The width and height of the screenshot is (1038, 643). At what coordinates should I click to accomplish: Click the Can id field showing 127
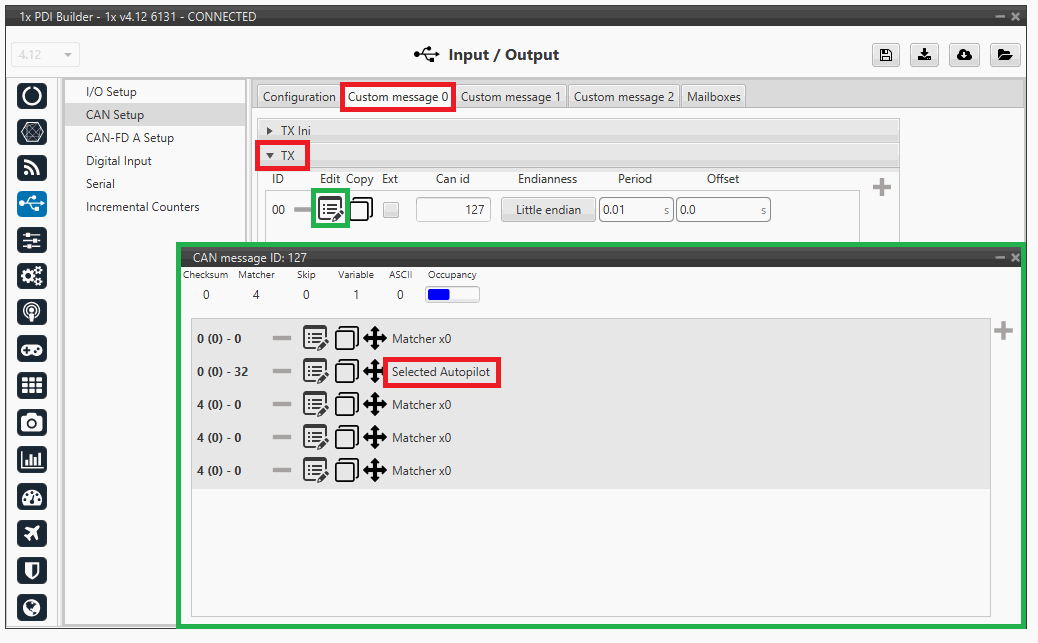453,210
